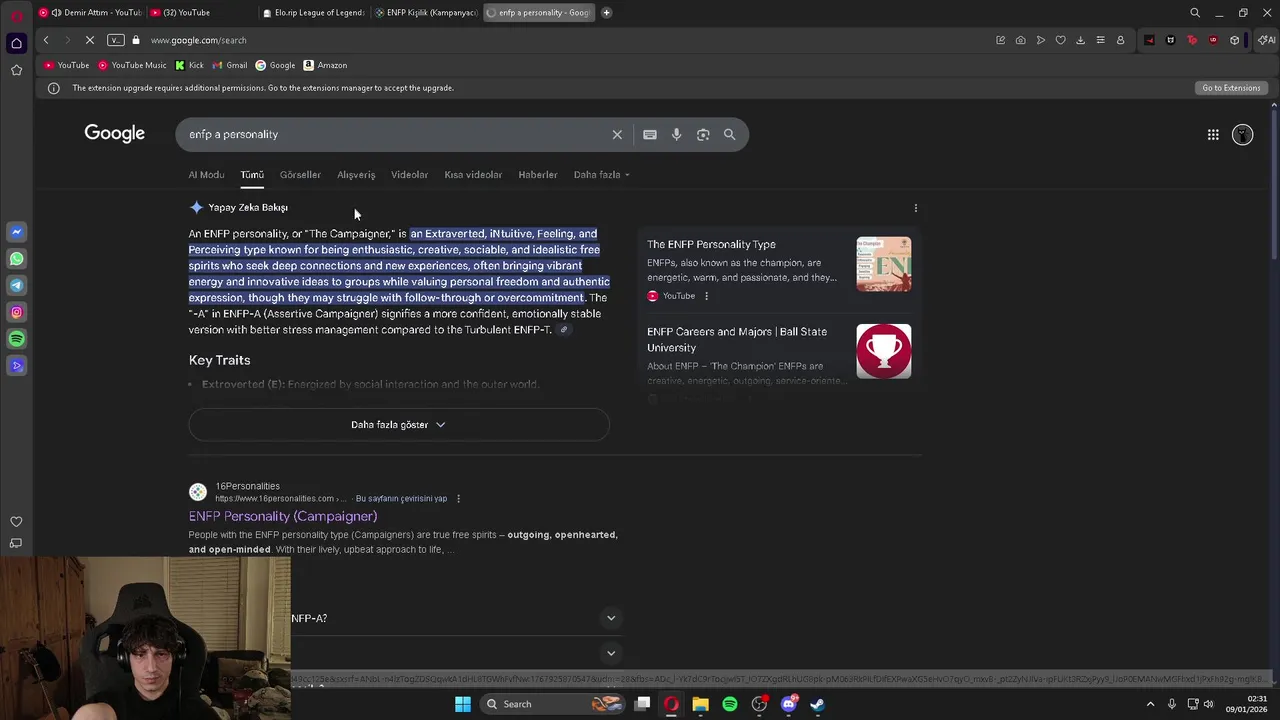Add page to bookmarks heart in toolbar
Image resolution: width=1280 pixels, height=720 pixels.
(x=1060, y=40)
